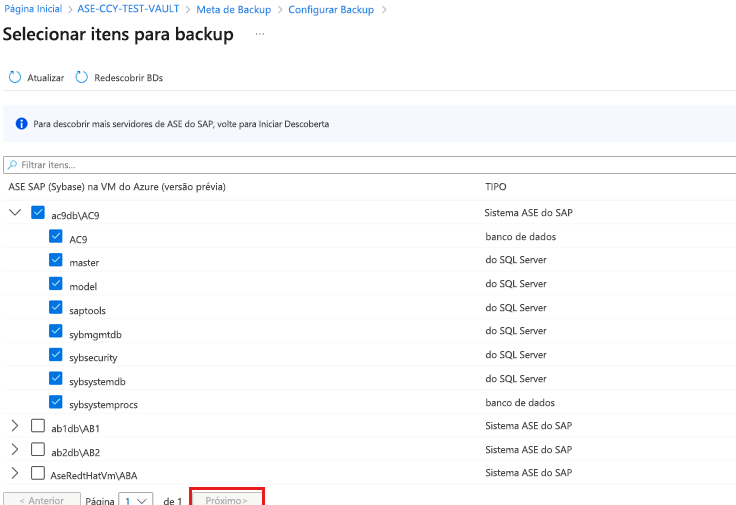Click the Redescobrir BDs icon
The width and height of the screenshot is (736, 505).
82,77
